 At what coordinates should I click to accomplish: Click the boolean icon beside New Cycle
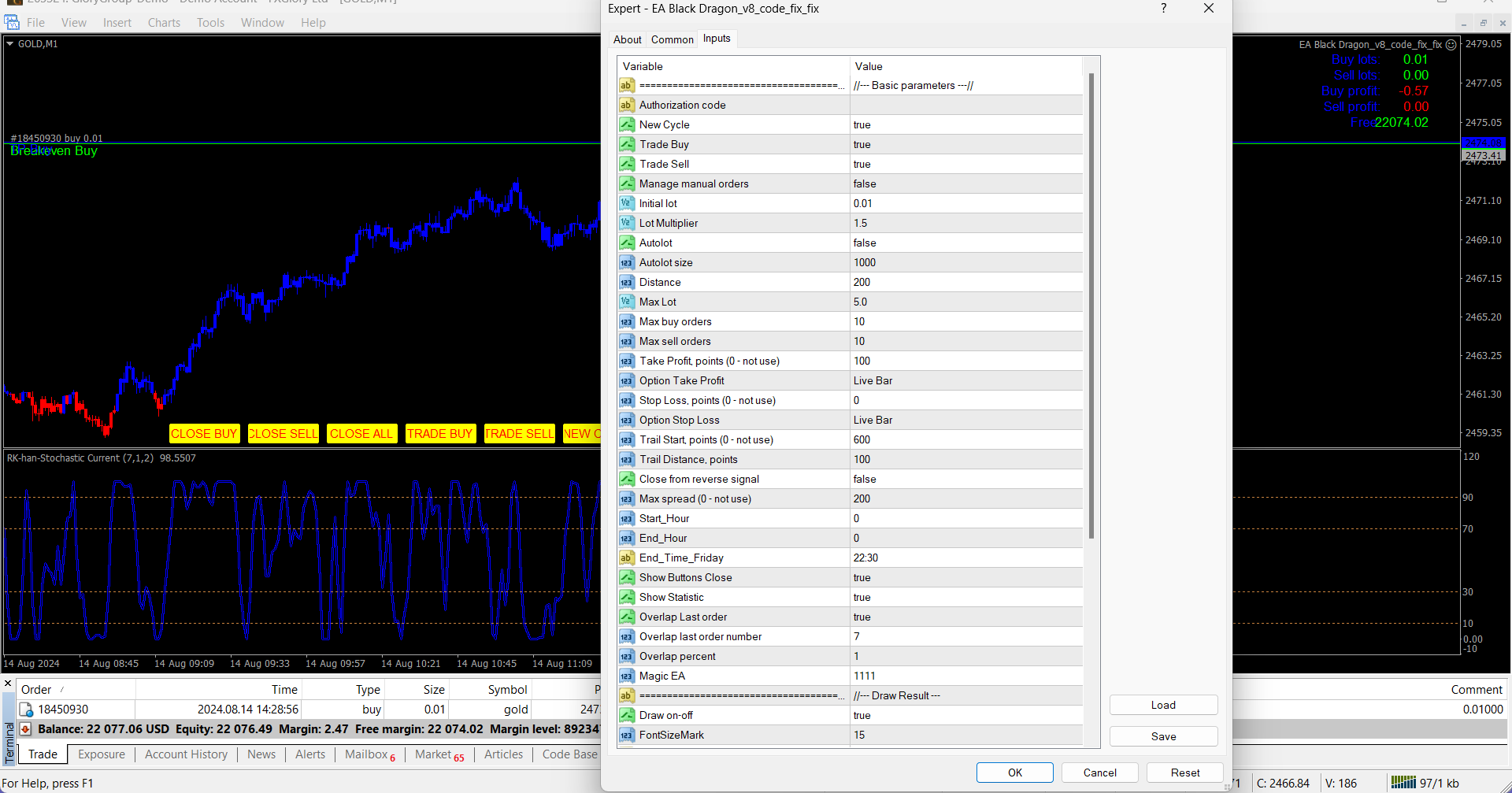tap(627, 124)
